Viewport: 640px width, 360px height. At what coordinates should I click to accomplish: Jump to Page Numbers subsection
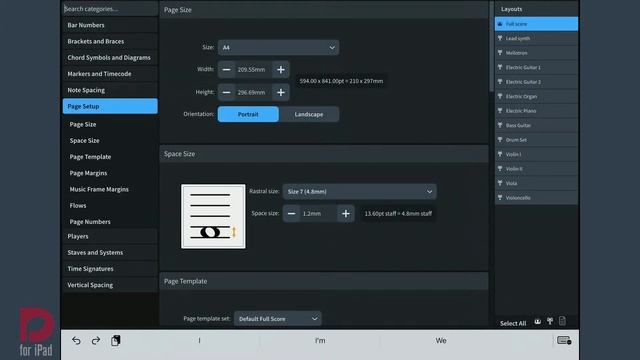[x=90, y=222]
